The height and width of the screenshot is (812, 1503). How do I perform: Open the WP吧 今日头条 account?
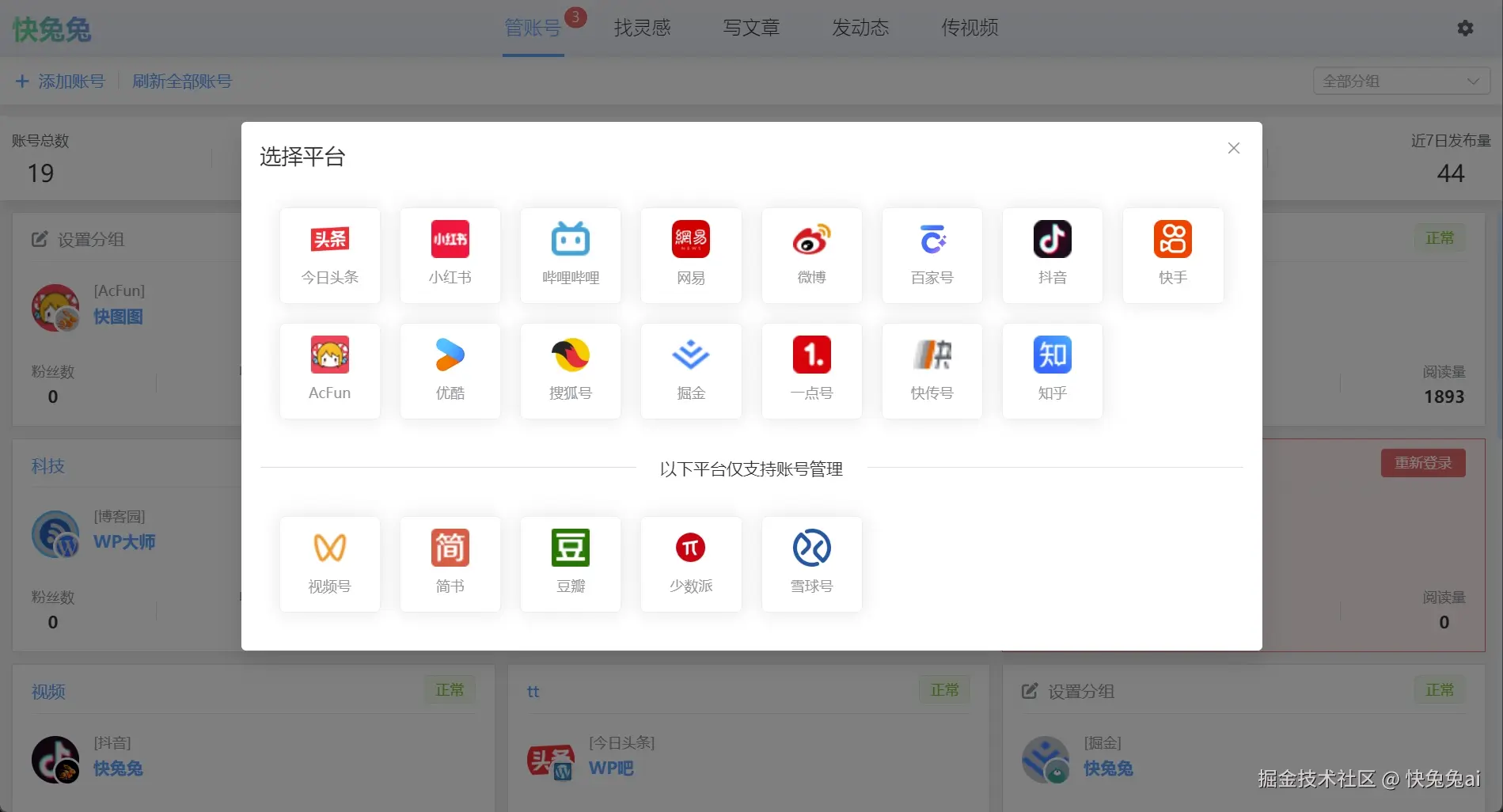click(x=611, y=768)
